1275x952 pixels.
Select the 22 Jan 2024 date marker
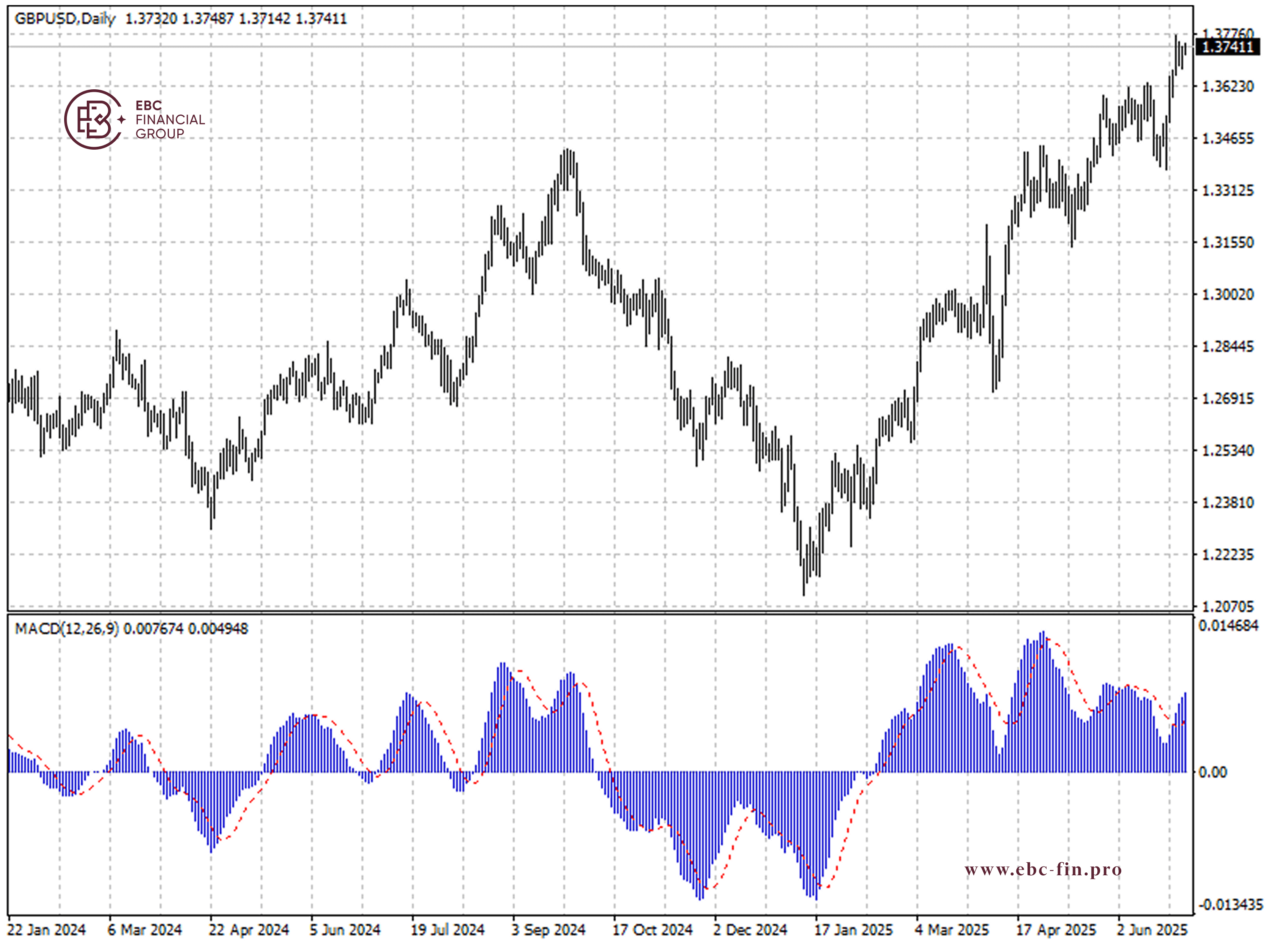coord(46,930)
